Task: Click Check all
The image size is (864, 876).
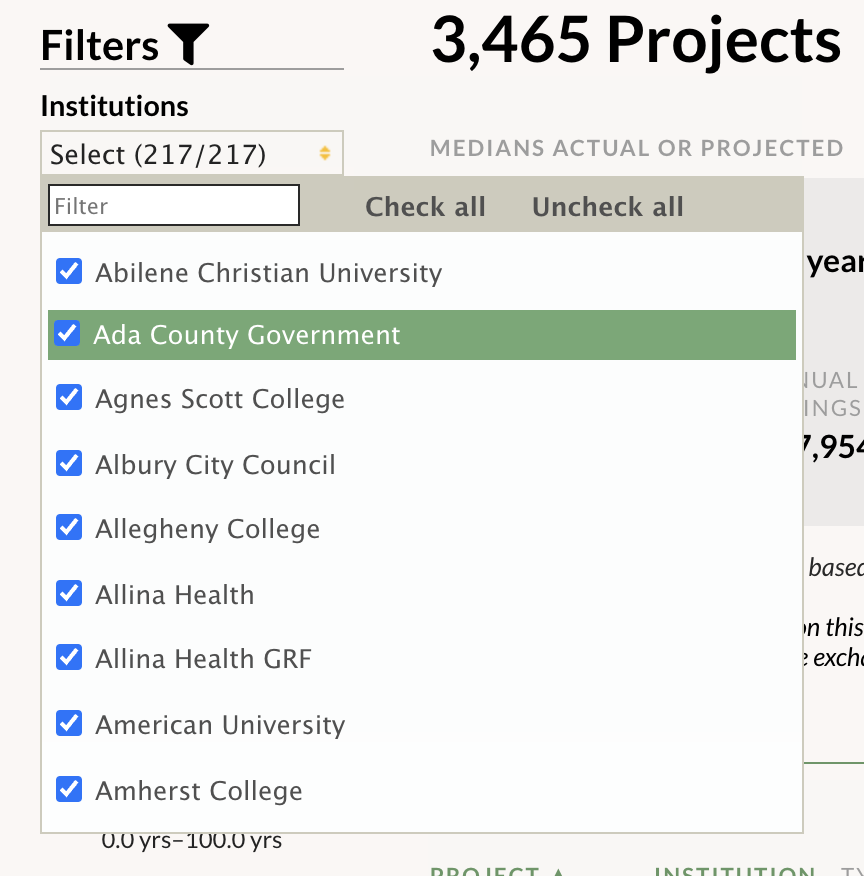Action: click(425, 207)
